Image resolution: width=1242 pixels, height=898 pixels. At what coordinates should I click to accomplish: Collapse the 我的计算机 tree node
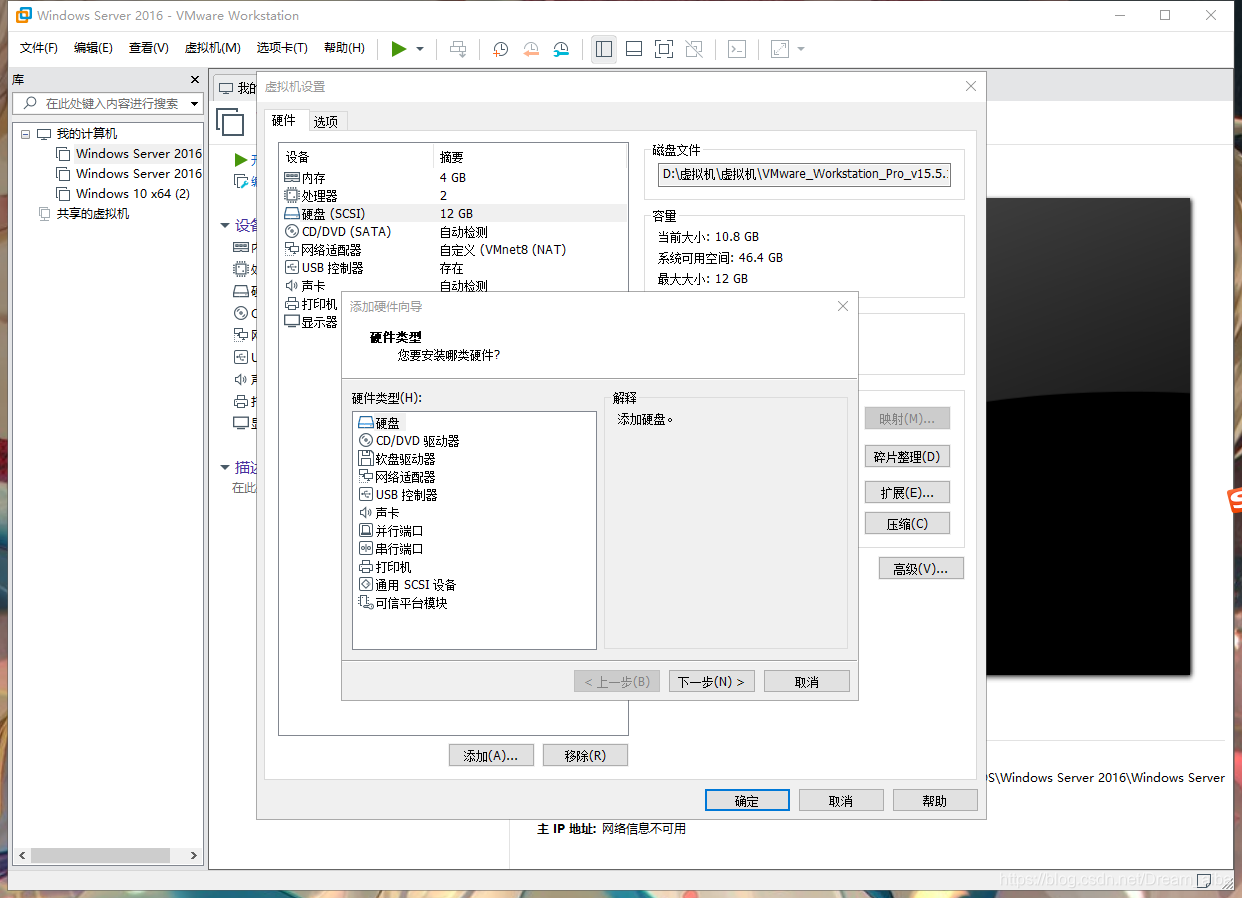[x=25, y=134]
